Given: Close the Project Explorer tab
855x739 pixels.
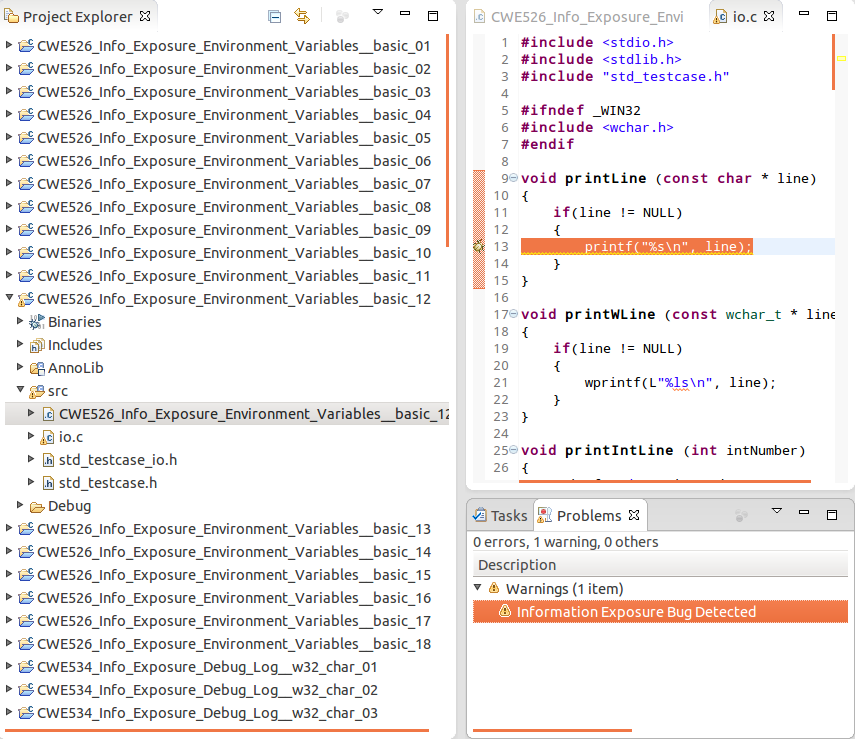Looking at the screenshot, I should 145,16.
